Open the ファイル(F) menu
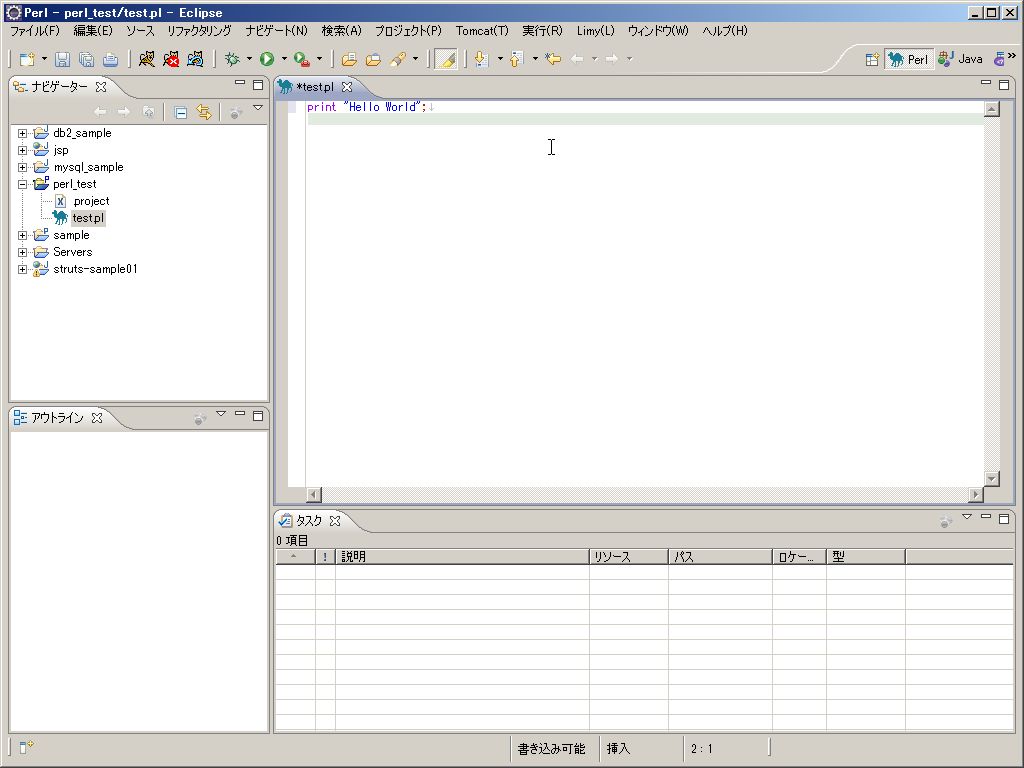1024x768 pixels. pyautogui.click(x=35, y=31)
